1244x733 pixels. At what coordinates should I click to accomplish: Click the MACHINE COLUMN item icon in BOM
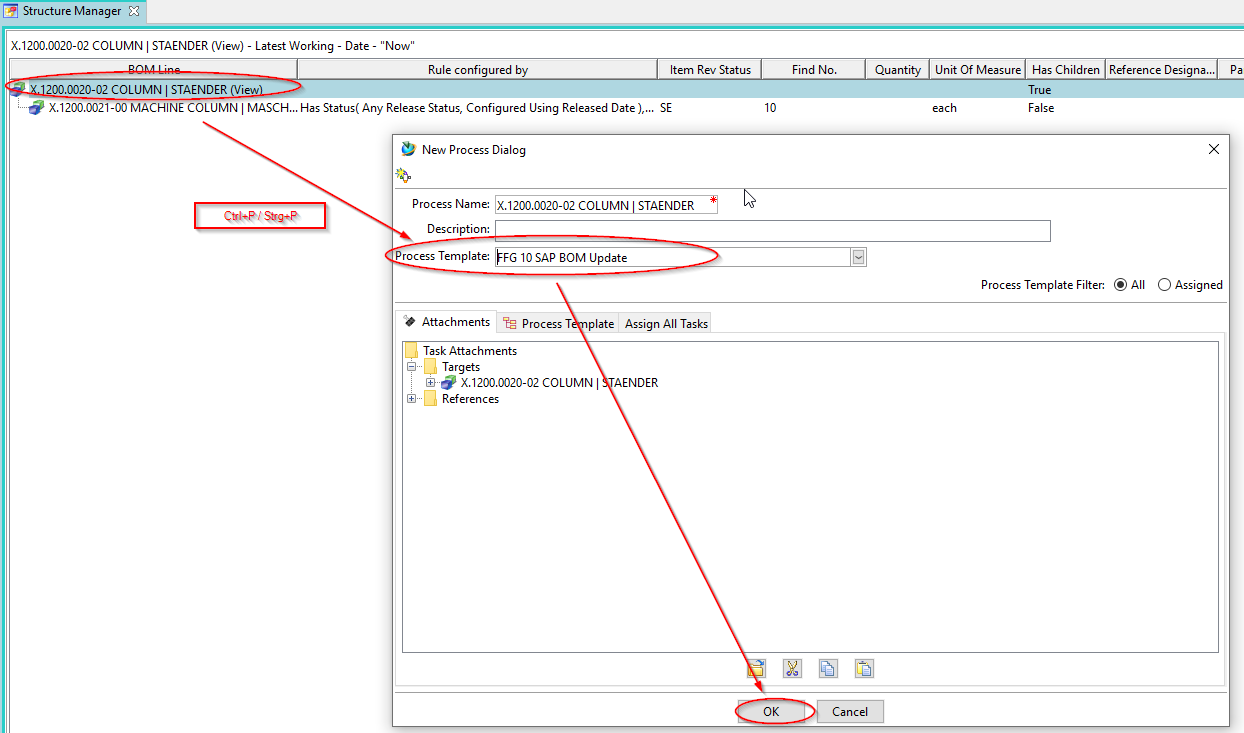tap(37, 108)
